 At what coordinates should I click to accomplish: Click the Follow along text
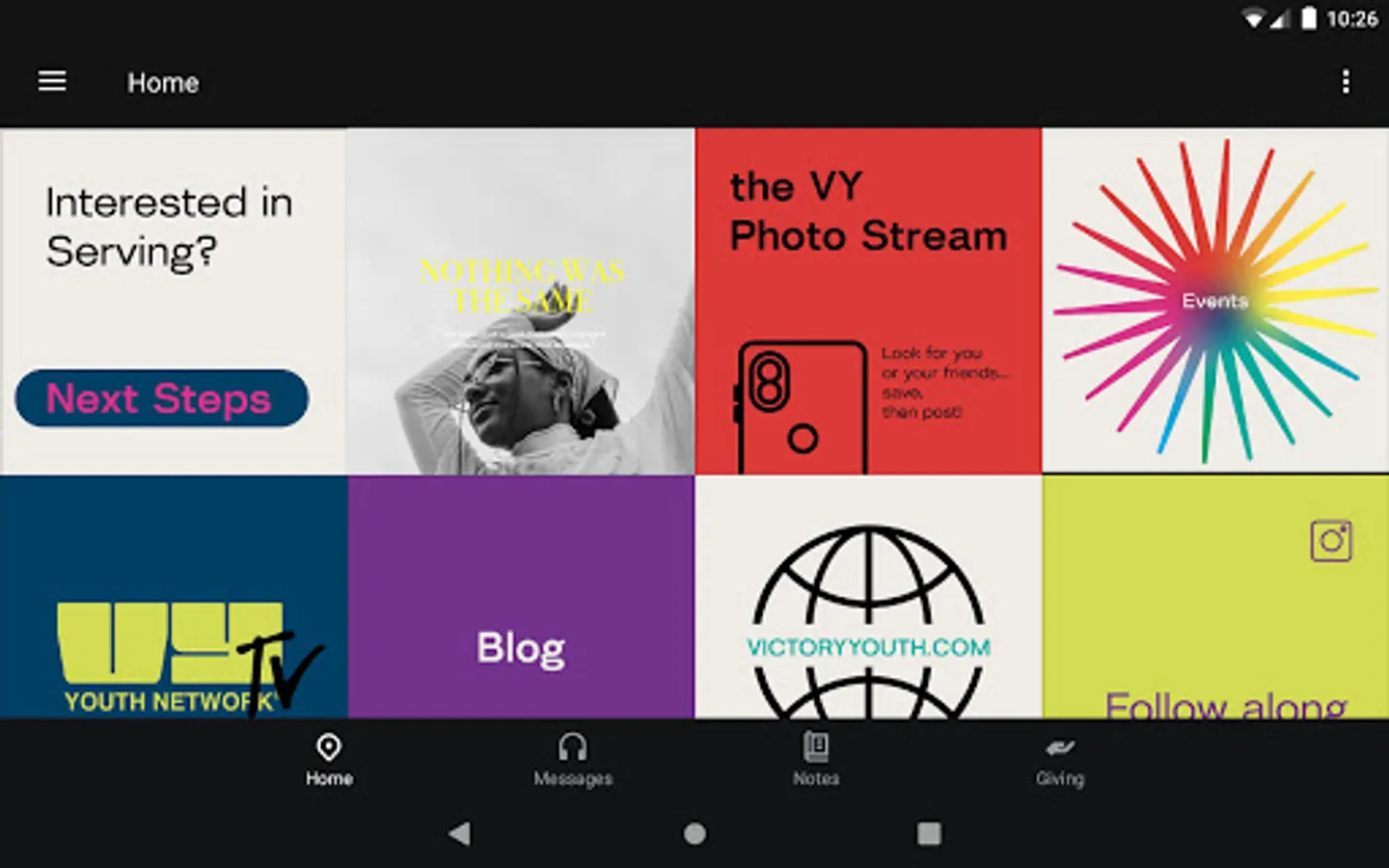[1226, 705]
